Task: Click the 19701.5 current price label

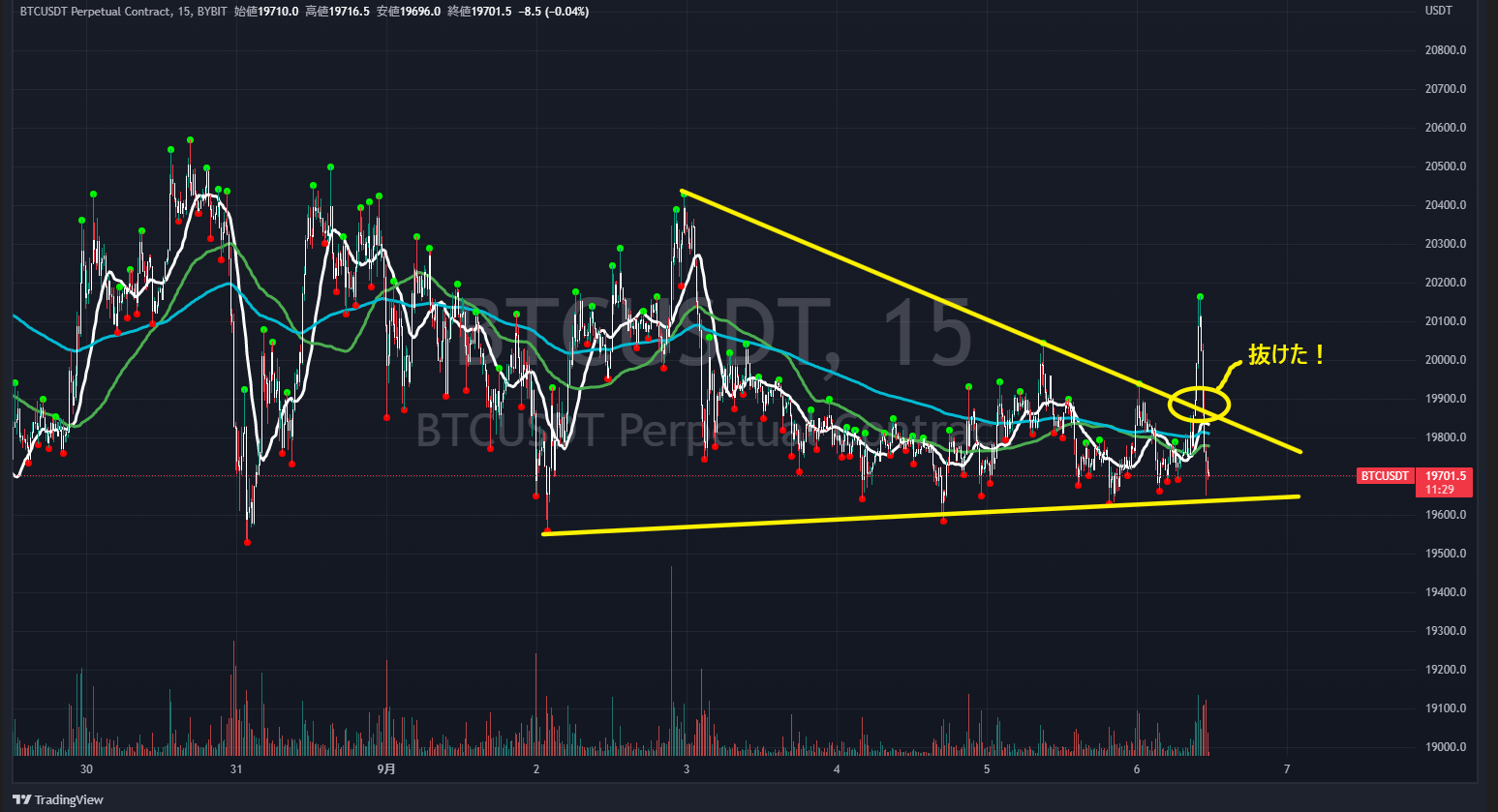Action: click(x=1446, y=475)
